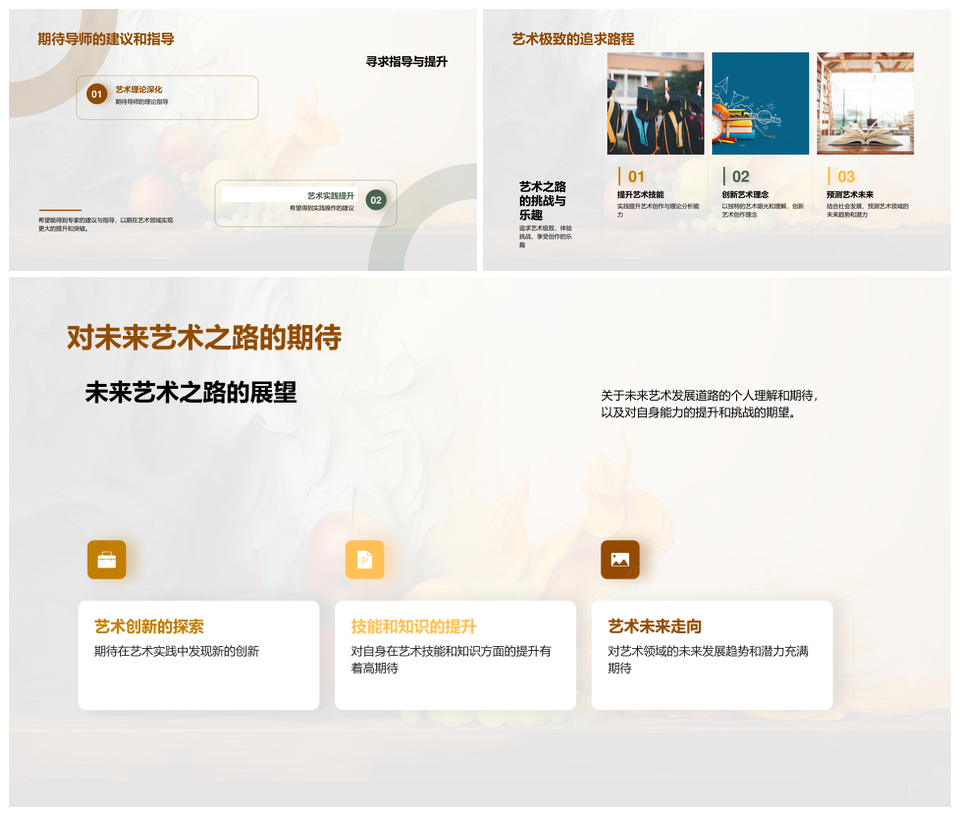
Task: Open the graduates photo thumbnail
Action: pos(655,103)
